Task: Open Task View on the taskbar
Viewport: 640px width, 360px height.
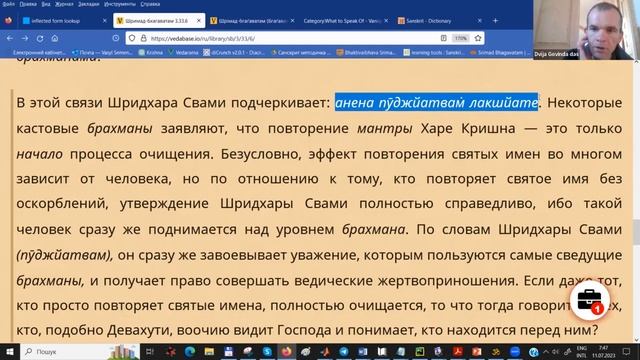Action: click(149, 351)
